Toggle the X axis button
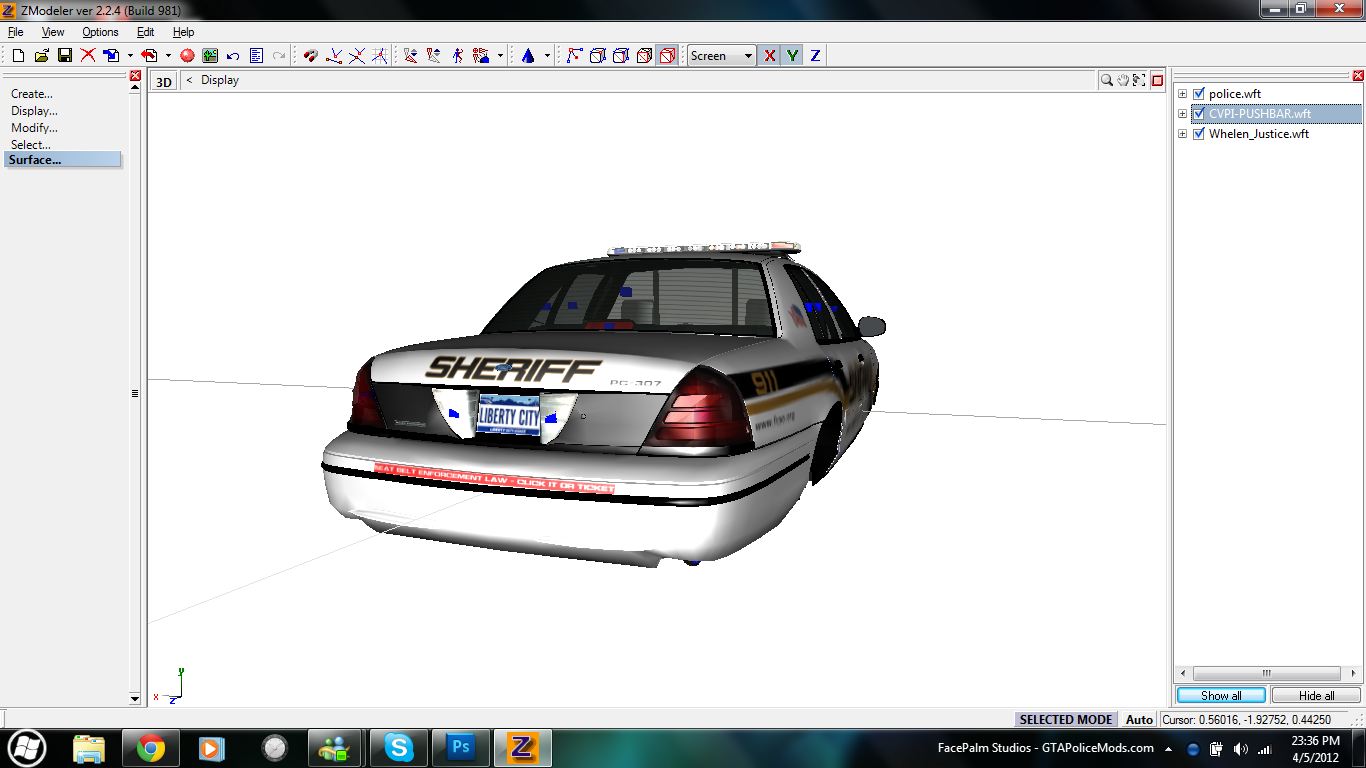Viewport: 1366px width, 768px height. pos(769,56)
